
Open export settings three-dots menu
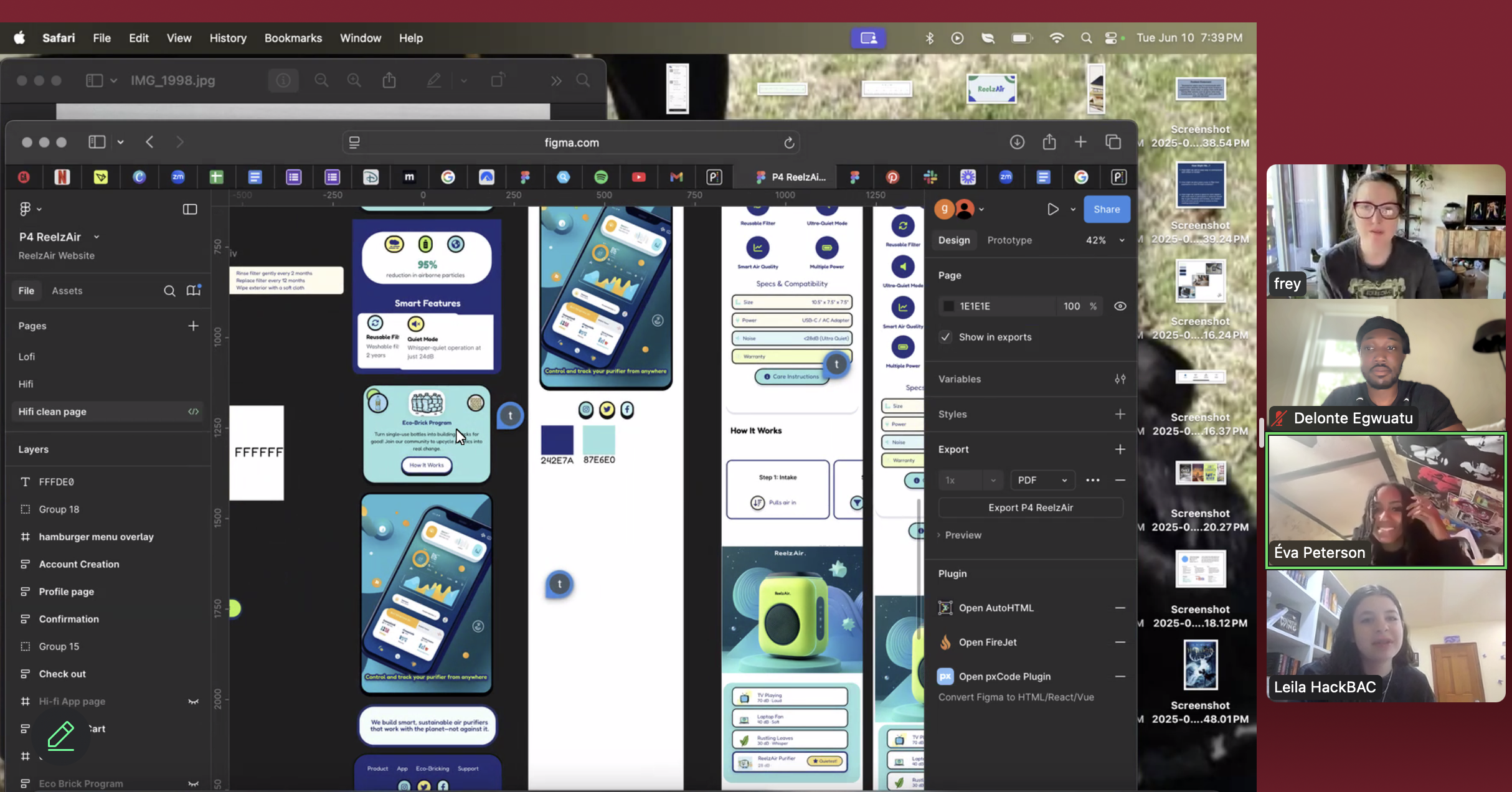tap(1092, 480)
